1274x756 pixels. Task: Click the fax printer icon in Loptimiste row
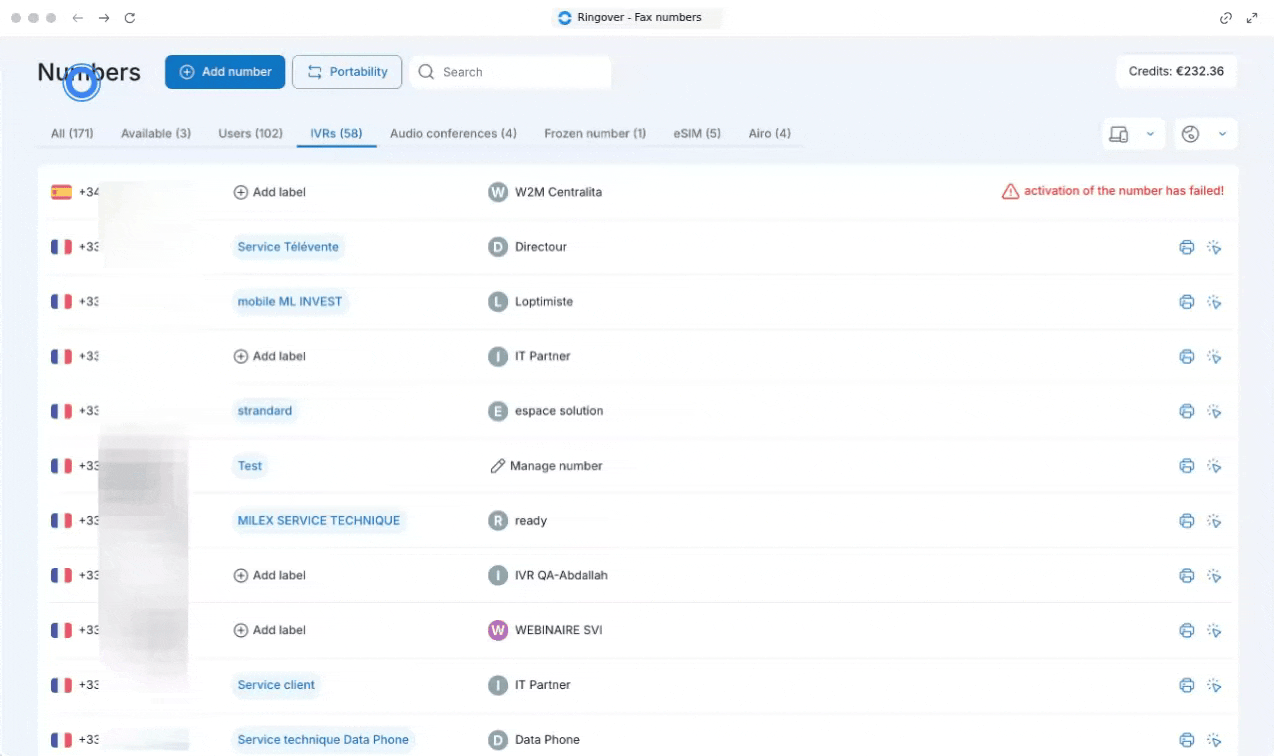[1187, 302]
